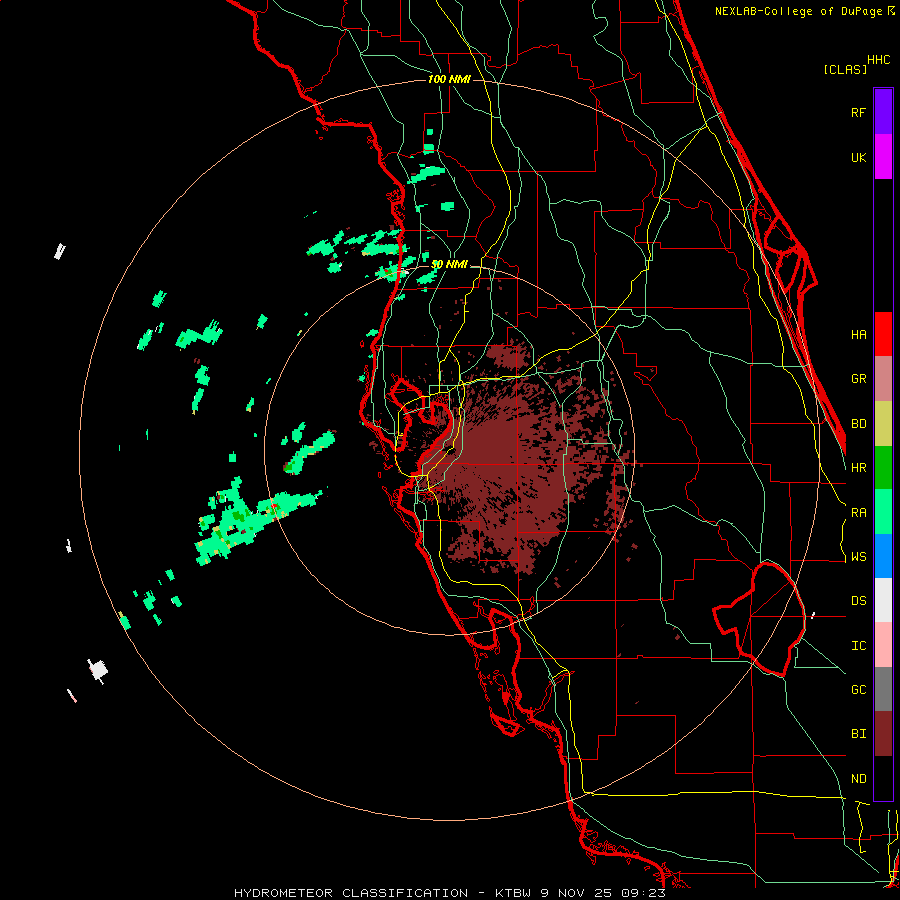This screenshot has height=900, width=900.
Task: Click the BD yellow legend swatch
Action: (x=883, y=424)
